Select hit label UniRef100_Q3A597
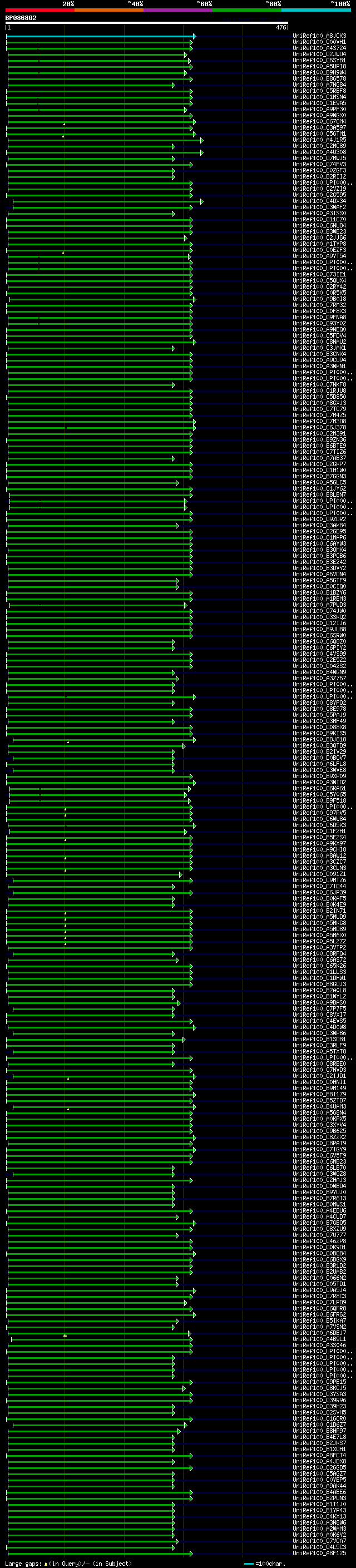The image size is (356, 1568). tap(319, 128)
